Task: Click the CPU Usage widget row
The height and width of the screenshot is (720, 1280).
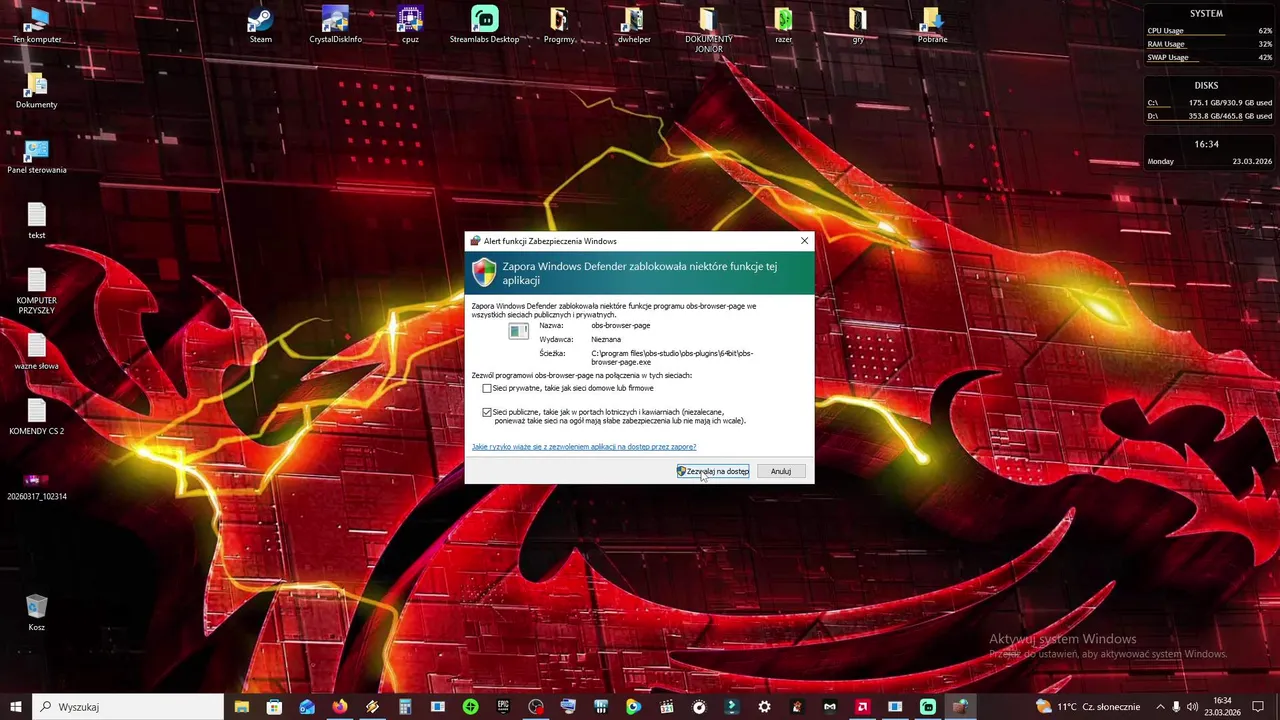Action: (x=1209, y=31)
